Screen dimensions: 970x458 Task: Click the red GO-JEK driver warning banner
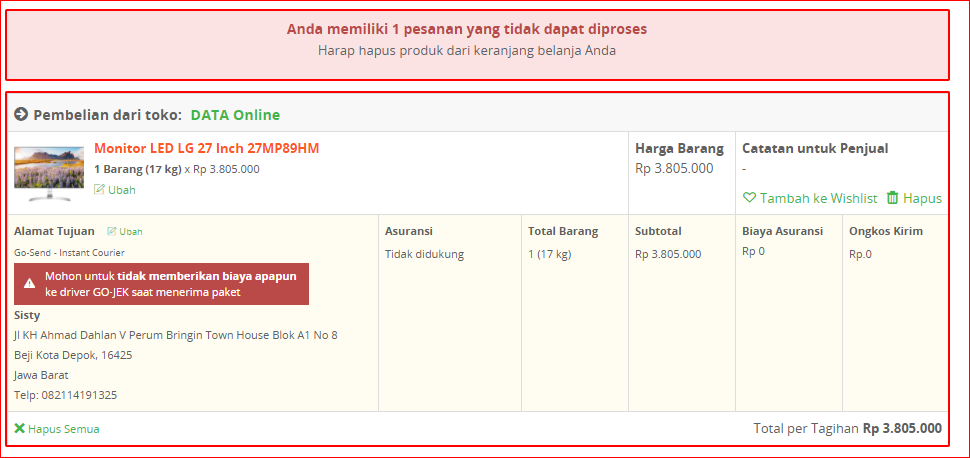[x=161, y=284]
